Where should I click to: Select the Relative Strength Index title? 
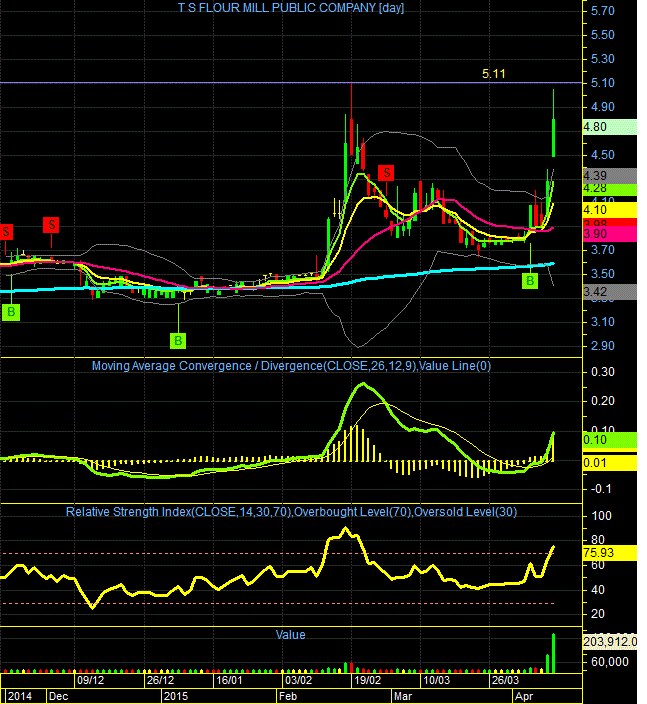pyautogui.click(x=291, y=512)
